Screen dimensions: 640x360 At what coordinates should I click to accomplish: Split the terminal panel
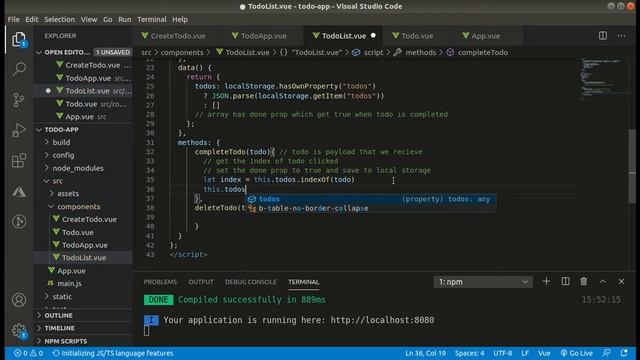pyautogui.click(x=565, y=282)
